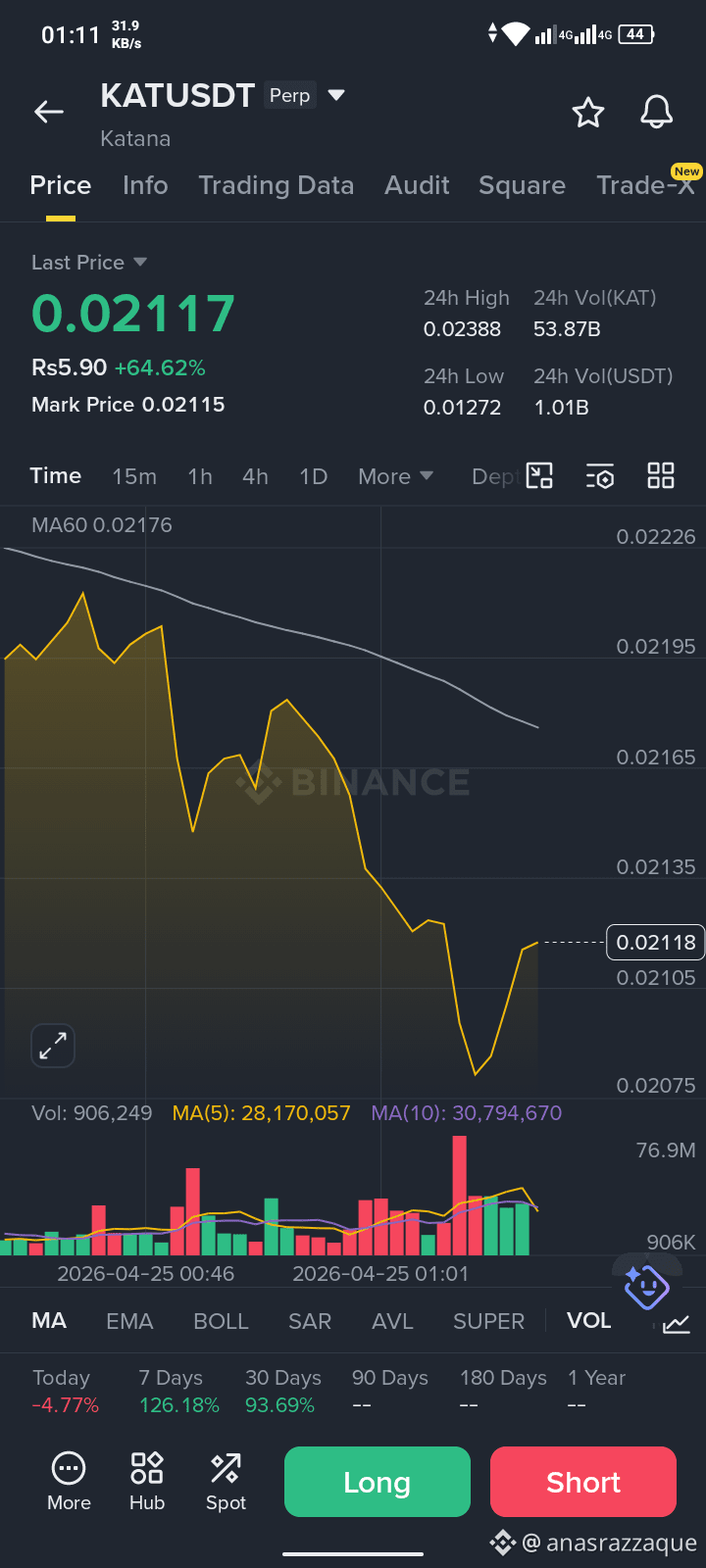Tap the AI assistant floating icon
The image size is (706, 1568).
click(x=646, y=1287)
